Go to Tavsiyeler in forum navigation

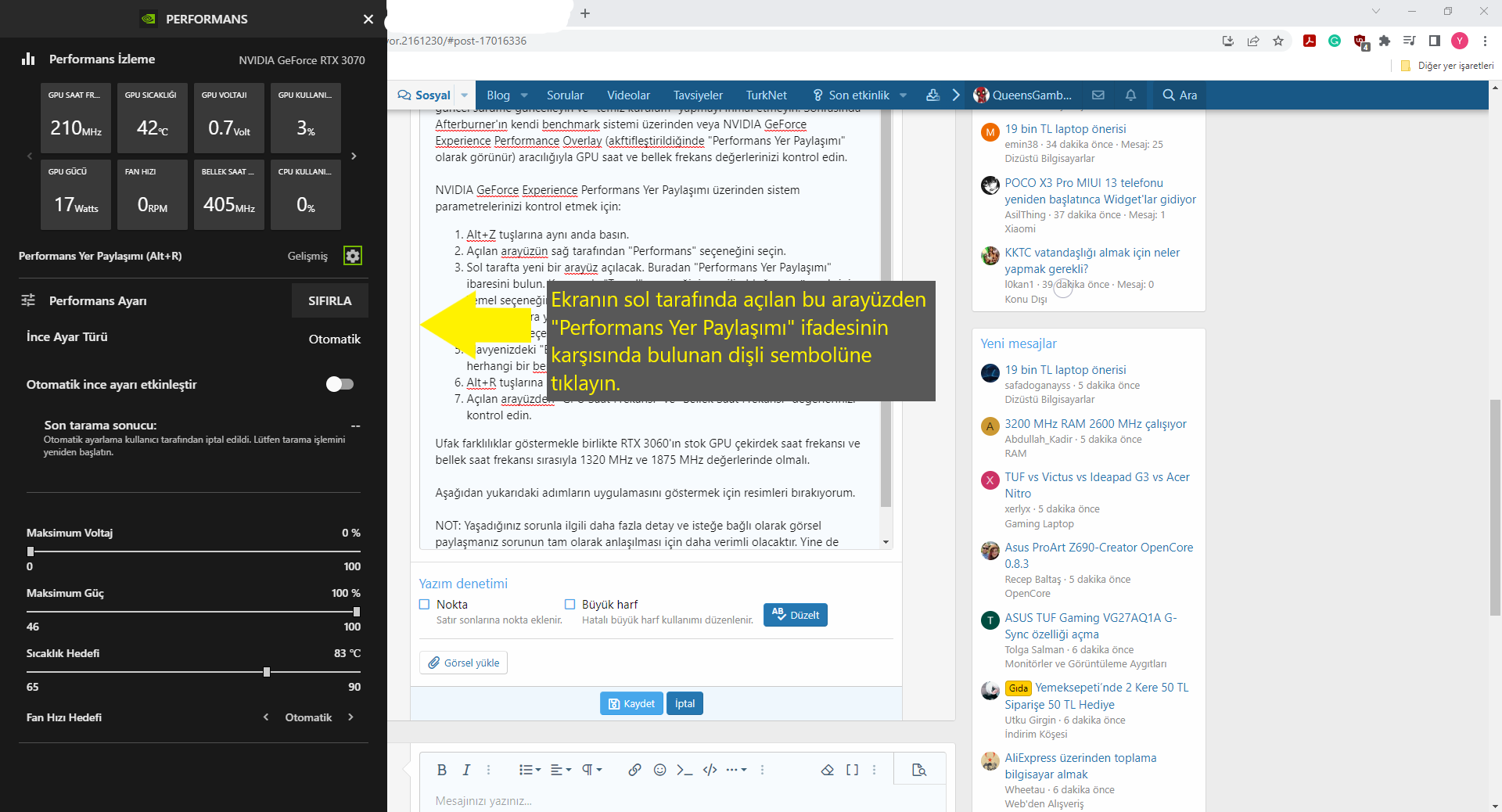698,95
